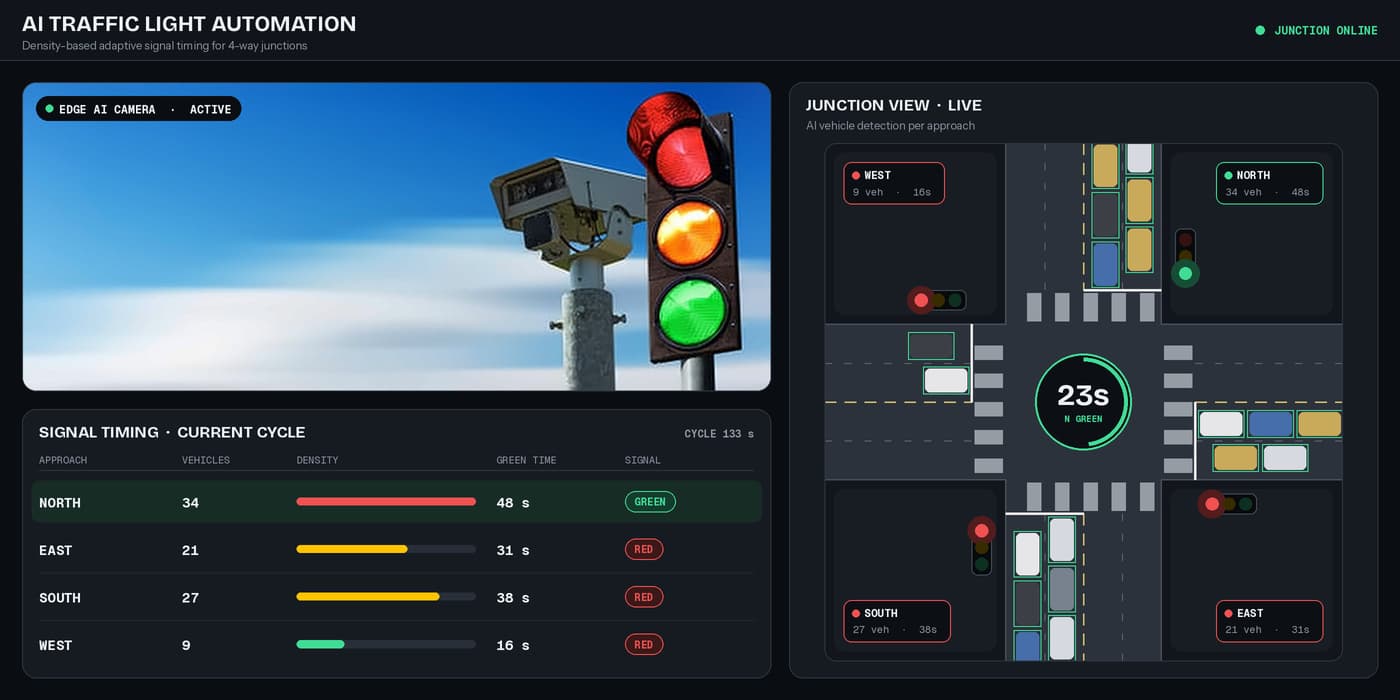Select the blue car in the north queue
Image resolution: width=1400 pixels, height=700 pixels.
[x=1105, y=265]
